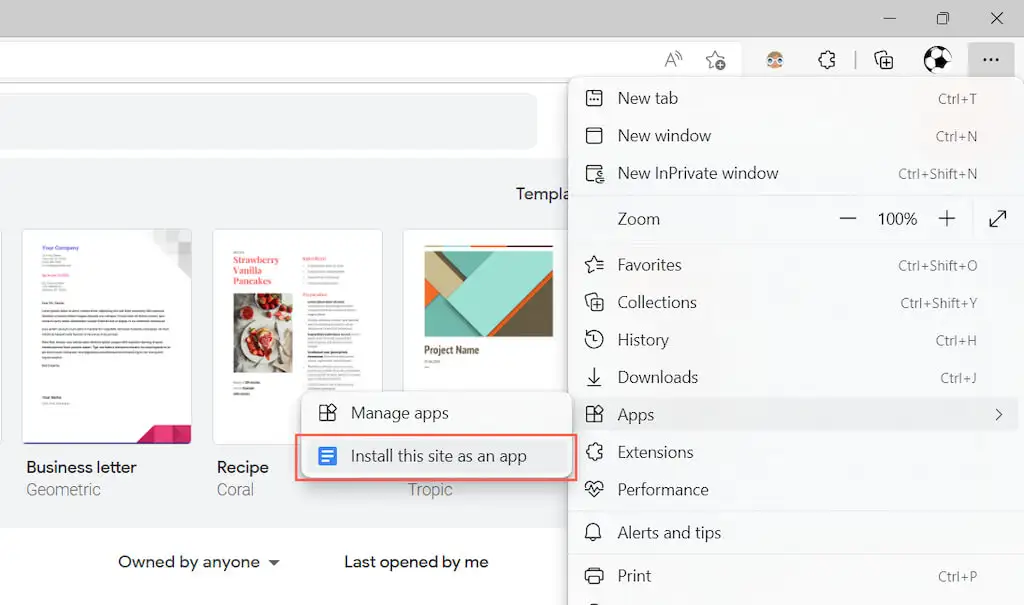Choose Install this site as an app

pyautogui.click(x=436, y=456)
